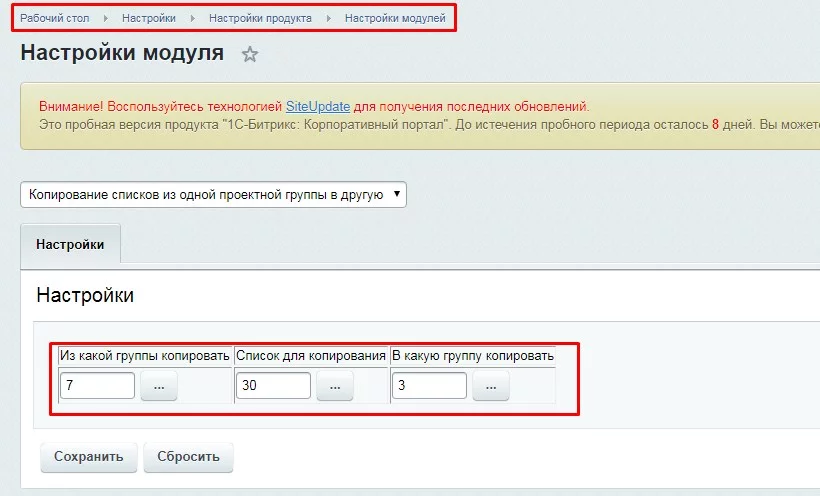Viewport: 820px width, 496px height.
Task: Open list picker for 'Список для копирования'
Action: click(x=334, y=386)
